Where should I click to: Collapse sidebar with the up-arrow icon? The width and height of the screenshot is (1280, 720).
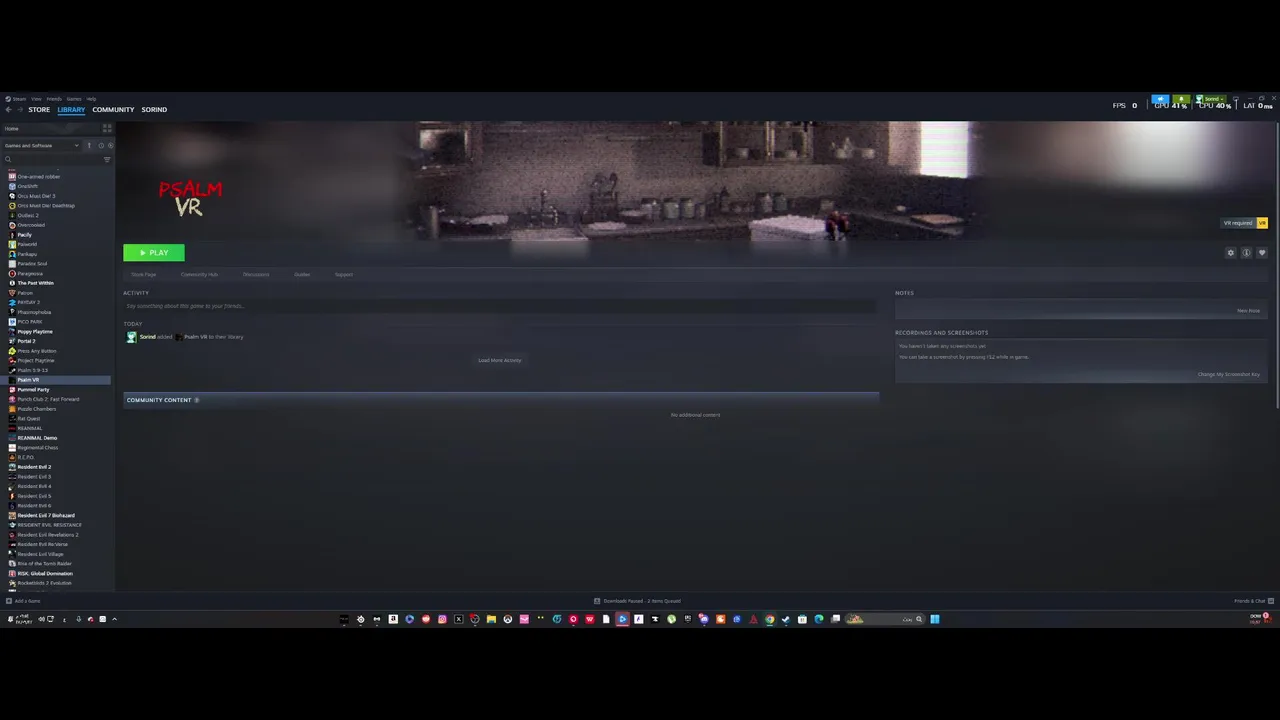89,146
